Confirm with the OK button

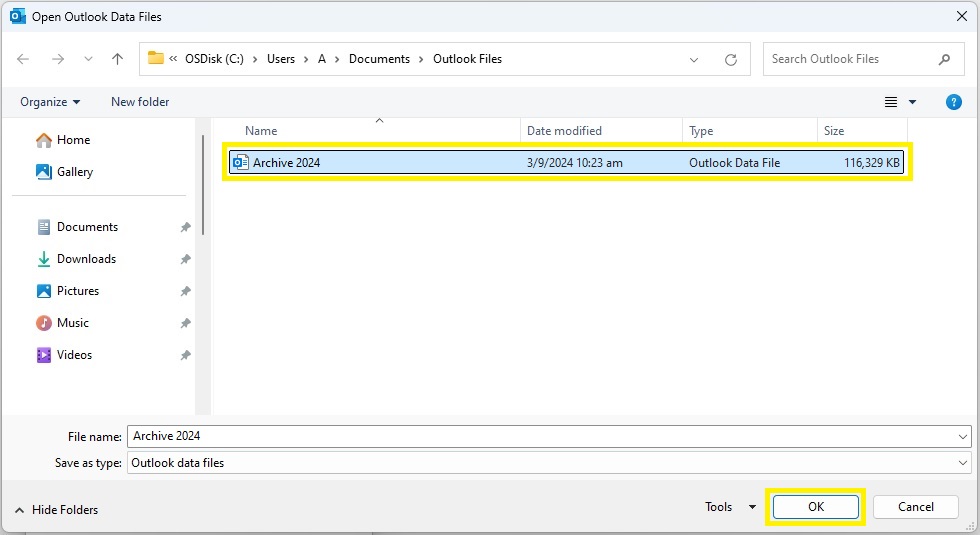pyautogui.click(x=816, y=507)
